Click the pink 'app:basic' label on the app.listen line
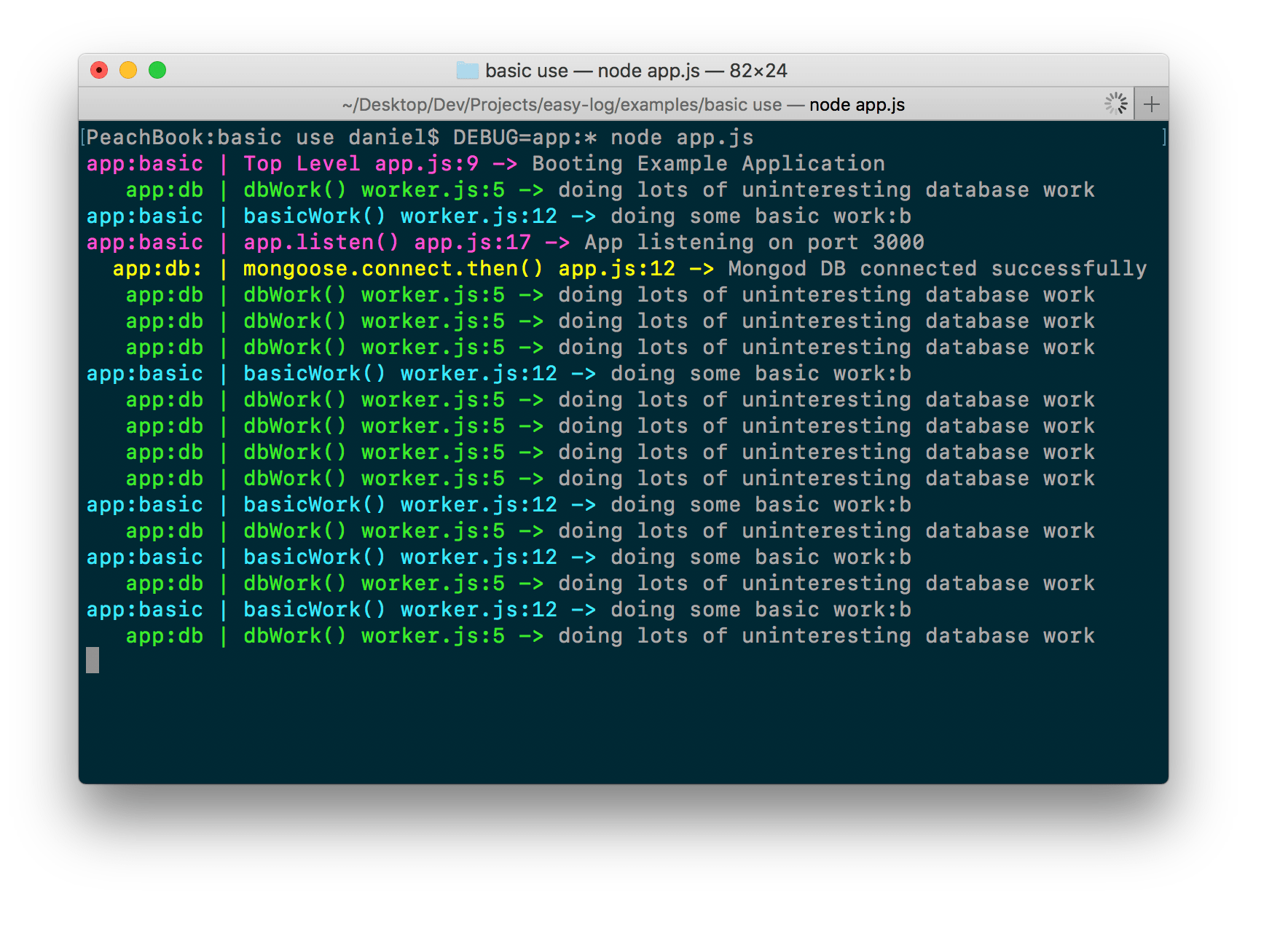The height and width of the screenshot is (945, 1288). click(x=144, y=243)
